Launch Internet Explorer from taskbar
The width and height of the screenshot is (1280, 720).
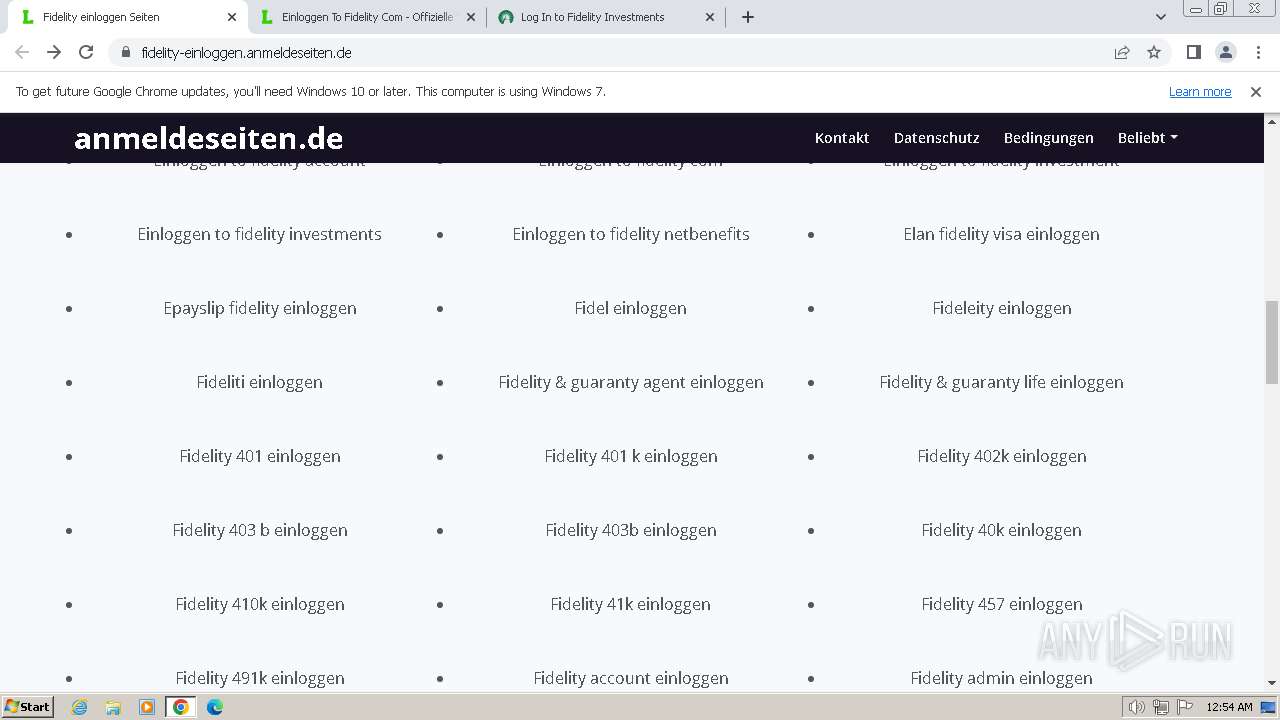79,707
